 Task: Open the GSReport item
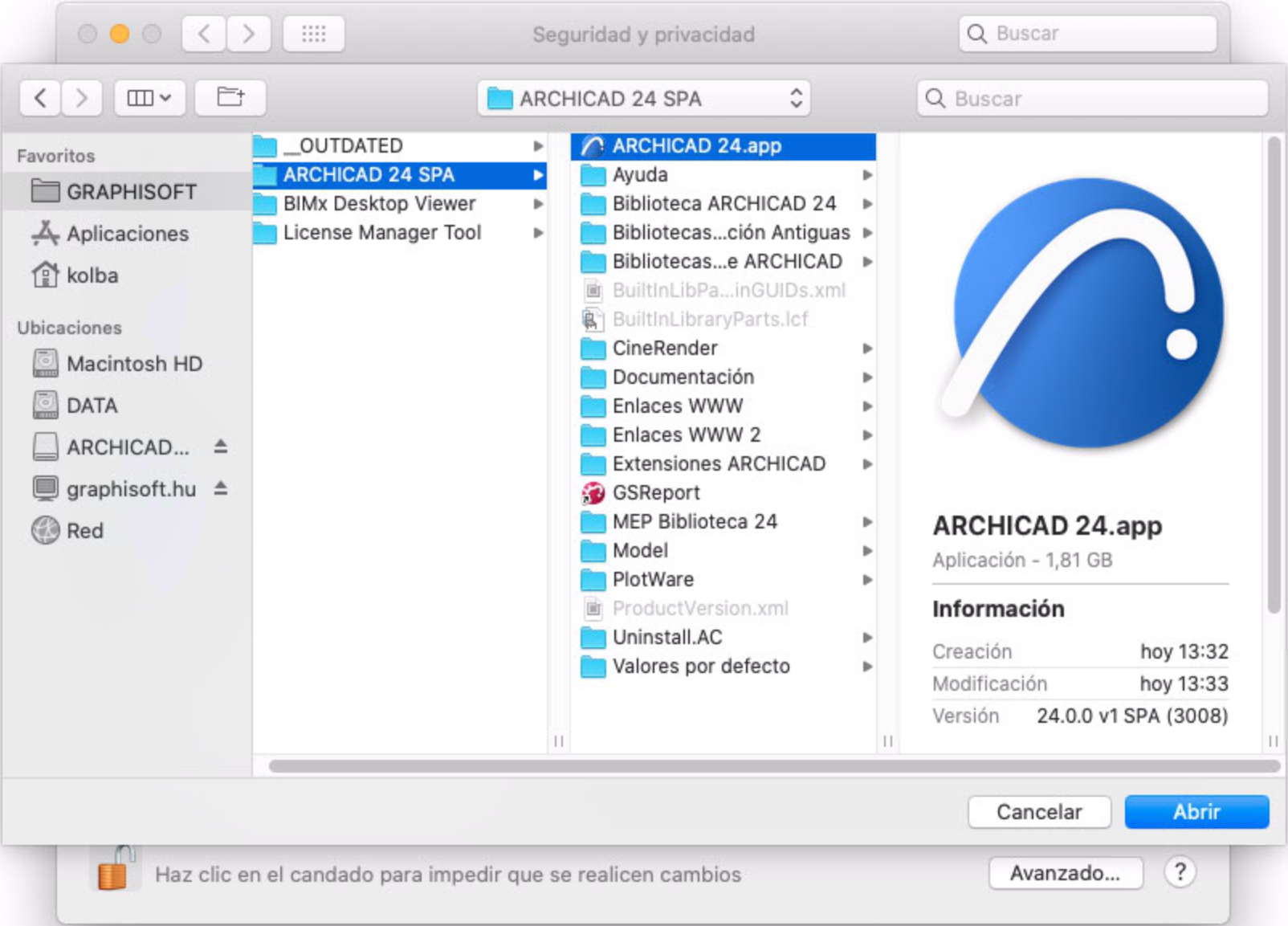point(656,492)
